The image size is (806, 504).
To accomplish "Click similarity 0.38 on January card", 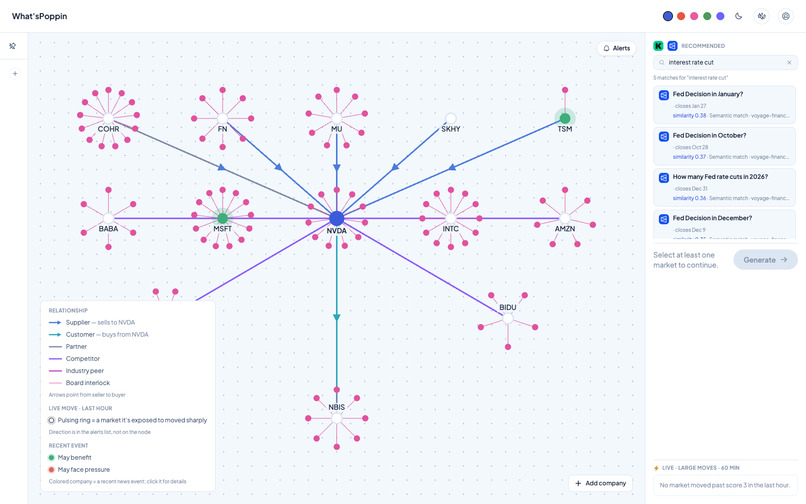I will pos(689,116).
